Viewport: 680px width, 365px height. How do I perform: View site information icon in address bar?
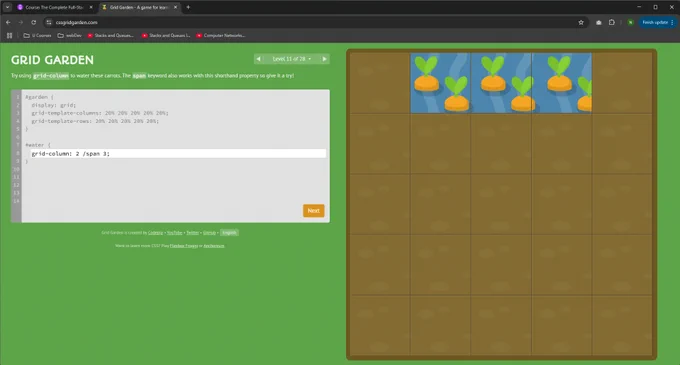click(49, 23)
